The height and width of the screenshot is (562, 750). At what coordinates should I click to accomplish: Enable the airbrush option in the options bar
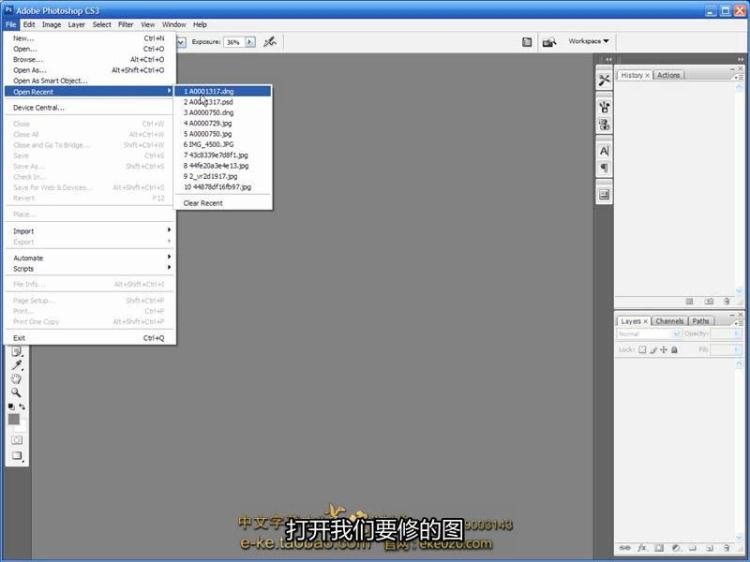tap(270, 42)
